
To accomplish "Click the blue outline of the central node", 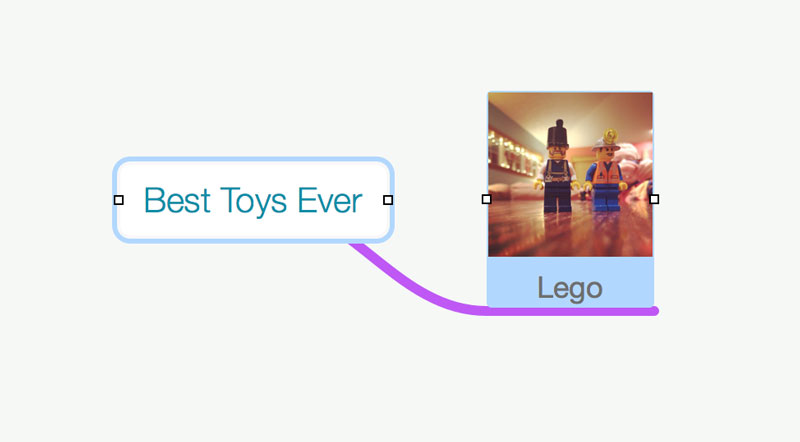I will click(253, 160).
